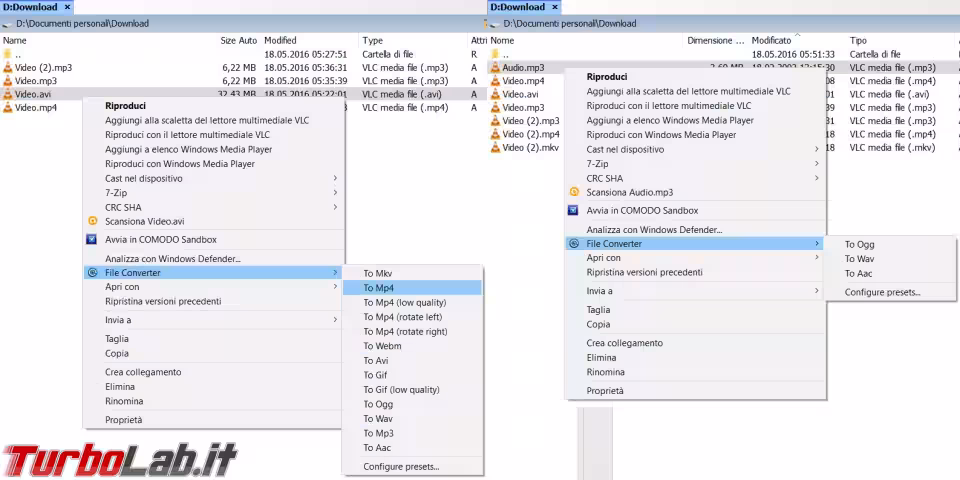Click the '..' folder icon in right pane

point(495,54)
